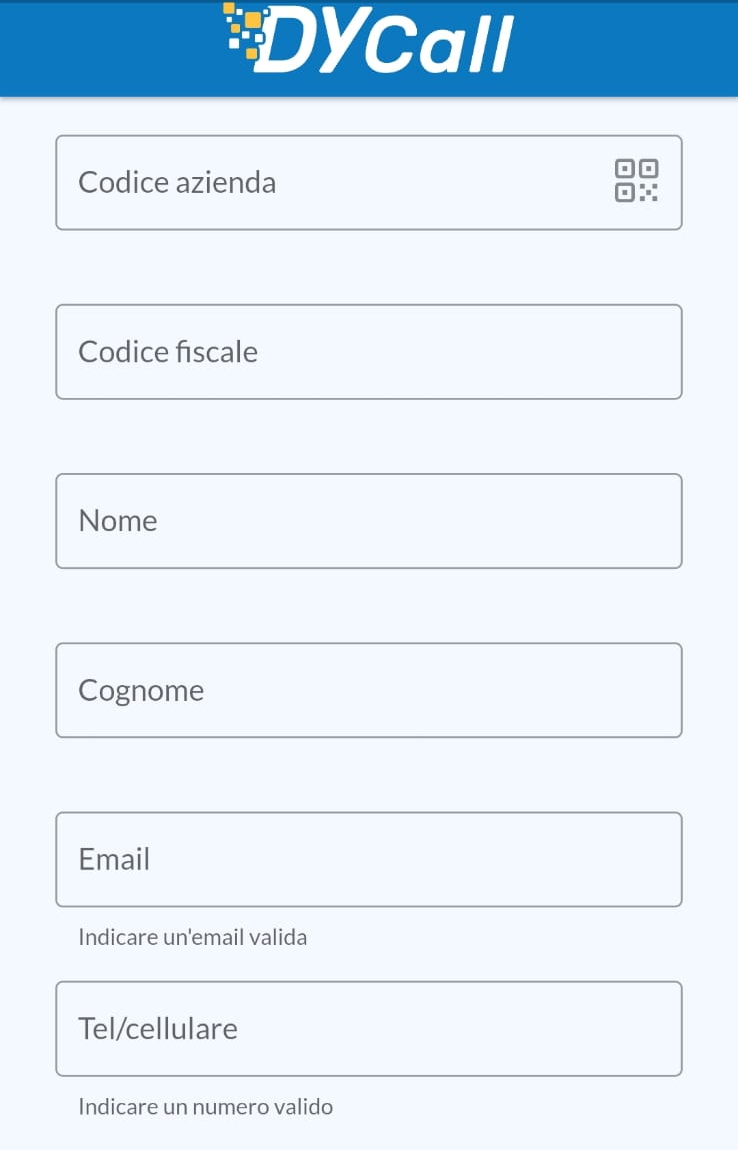
Task: Activate the Cognome input field
Action: (368, 690)
